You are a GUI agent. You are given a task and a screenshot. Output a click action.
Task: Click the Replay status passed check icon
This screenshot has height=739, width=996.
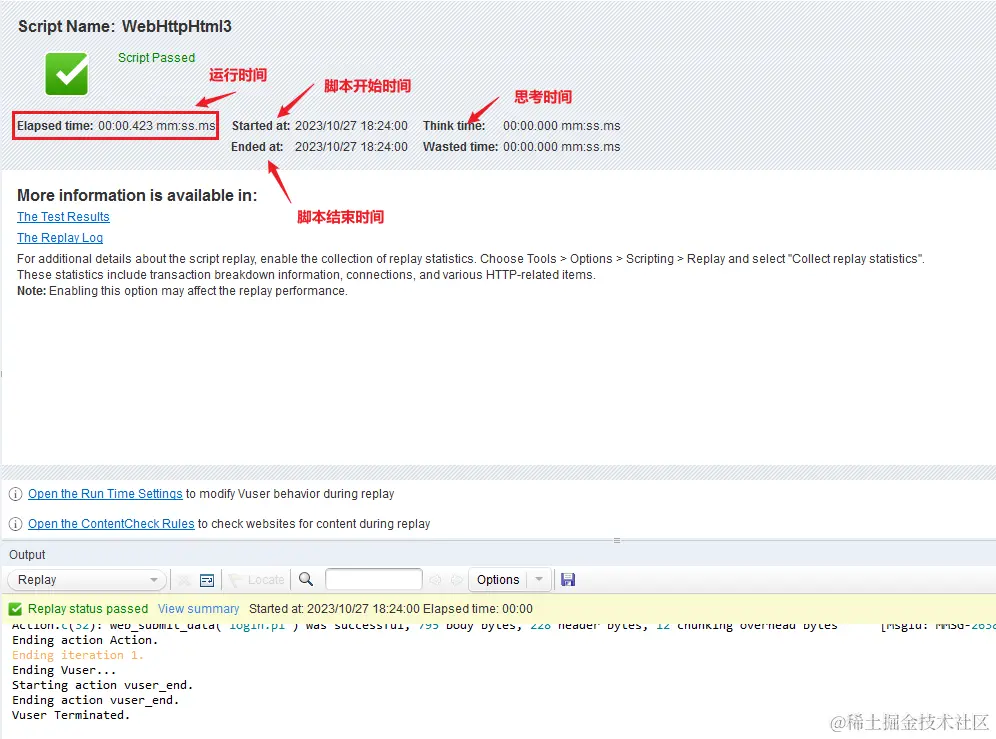(x=15, y=609)
